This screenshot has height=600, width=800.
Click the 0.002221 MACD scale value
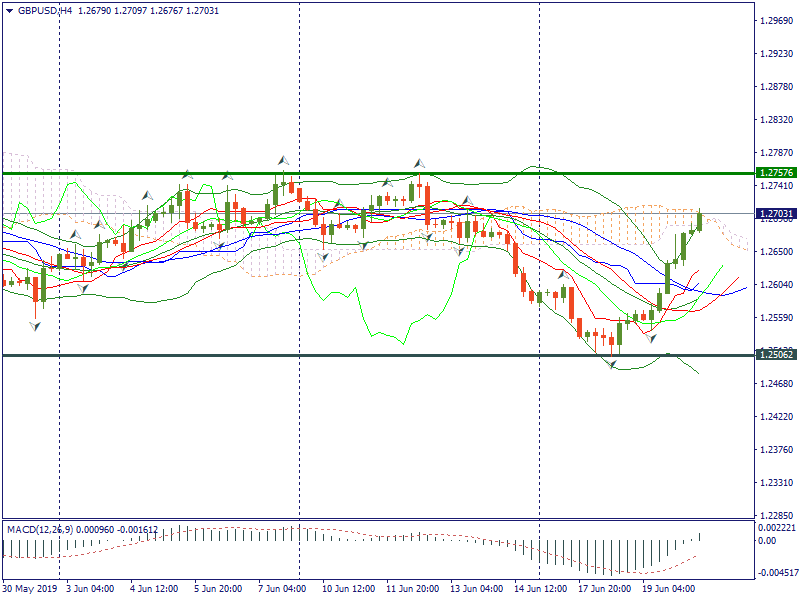778,527
